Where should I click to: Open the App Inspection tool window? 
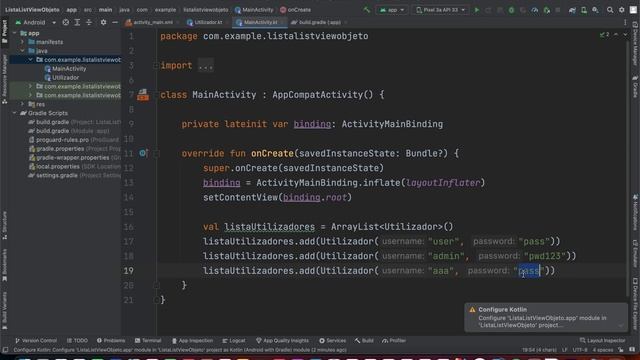[x=192, y=340]
